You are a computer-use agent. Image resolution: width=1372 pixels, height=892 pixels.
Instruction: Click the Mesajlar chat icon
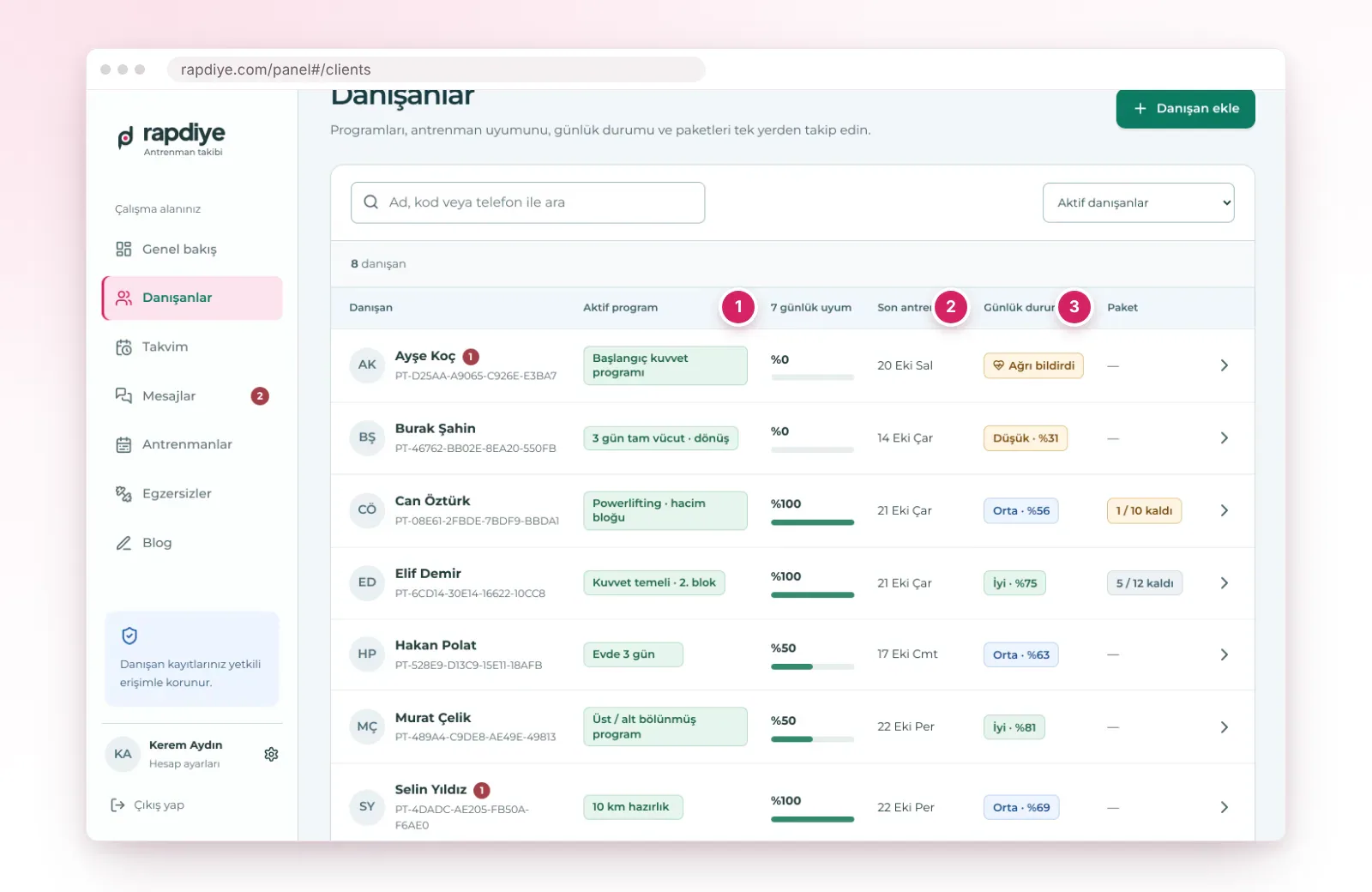(123, 395)
